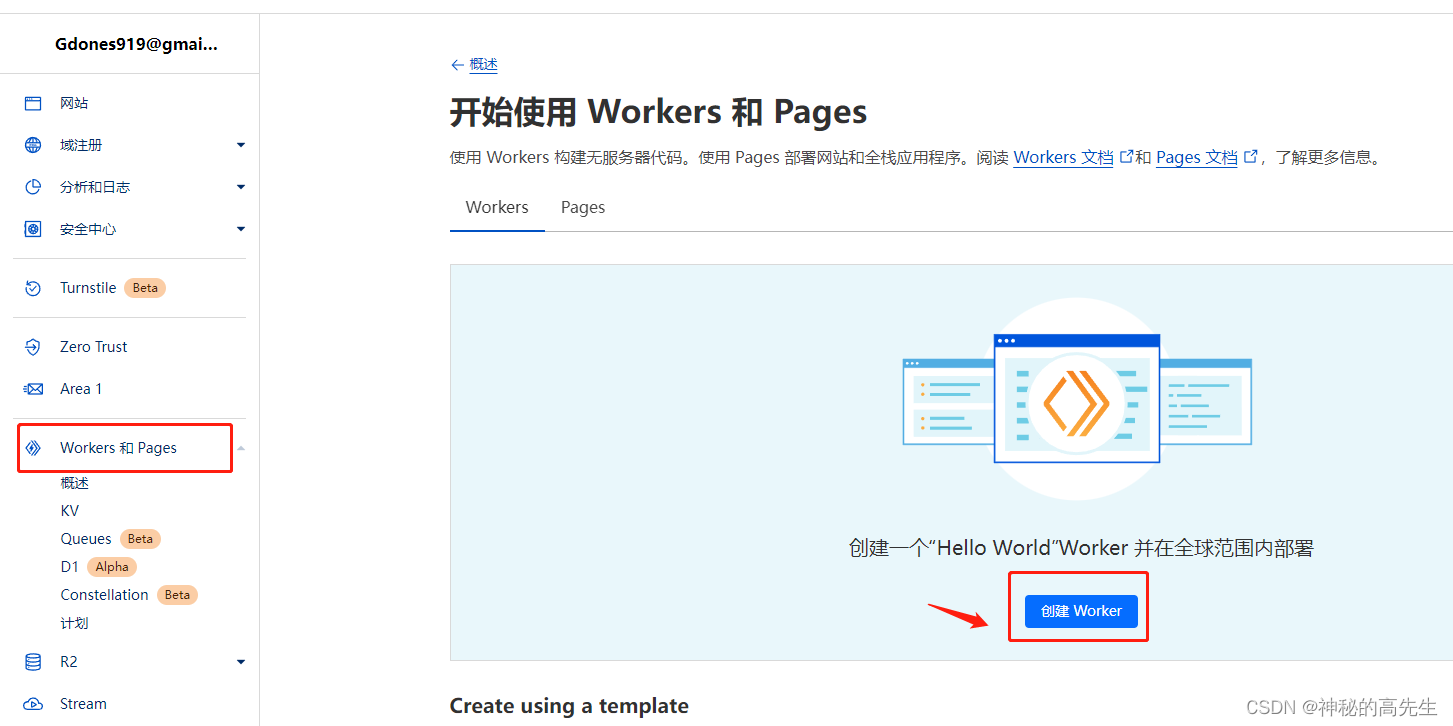The width and height of the screenshot is (1453, 726).
Task: Click the 创建一个"Hello World"Worker description text
Action: click(x=1081, y=548)
